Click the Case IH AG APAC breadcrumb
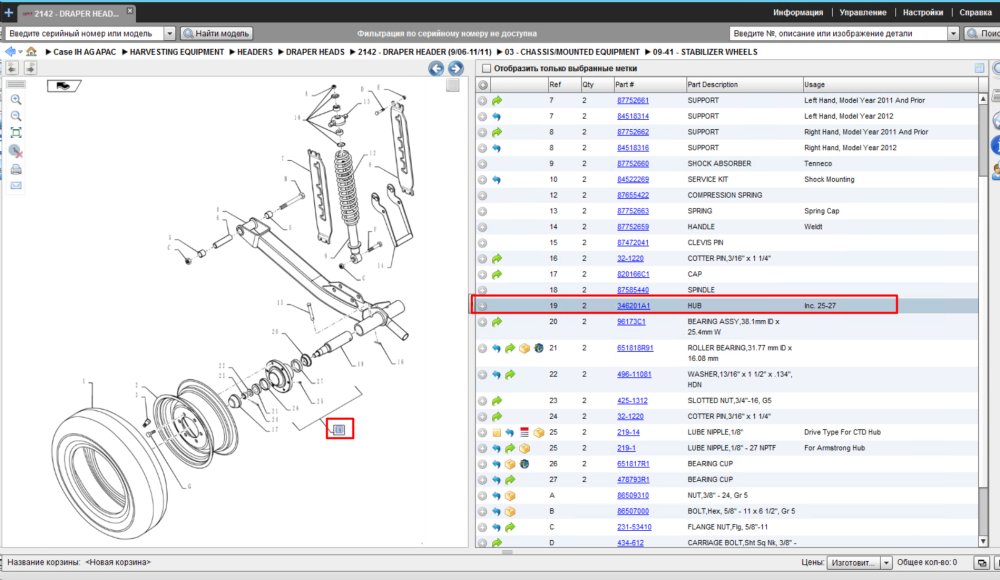The image size is (1000, 580). [84, 52]
